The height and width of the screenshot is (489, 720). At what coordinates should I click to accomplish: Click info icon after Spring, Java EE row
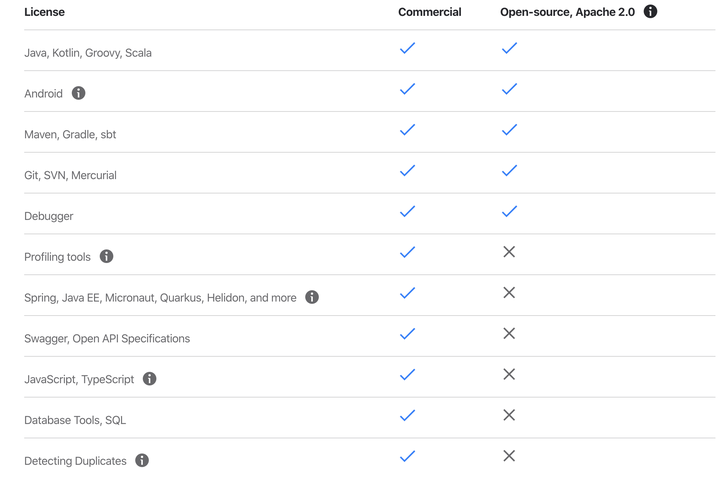[x=312, y=297]
